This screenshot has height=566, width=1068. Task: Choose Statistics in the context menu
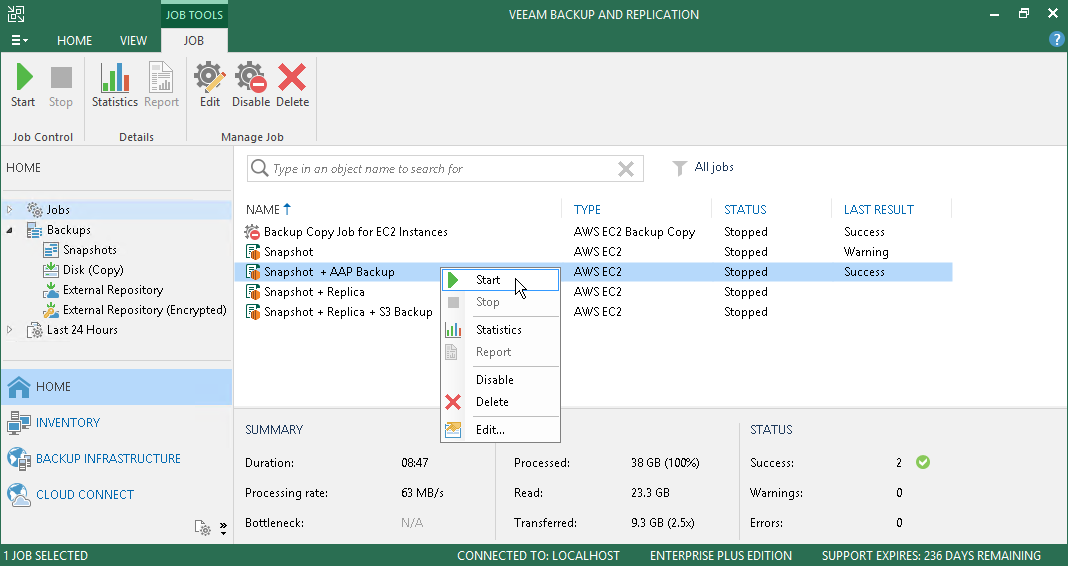[501, 330]
